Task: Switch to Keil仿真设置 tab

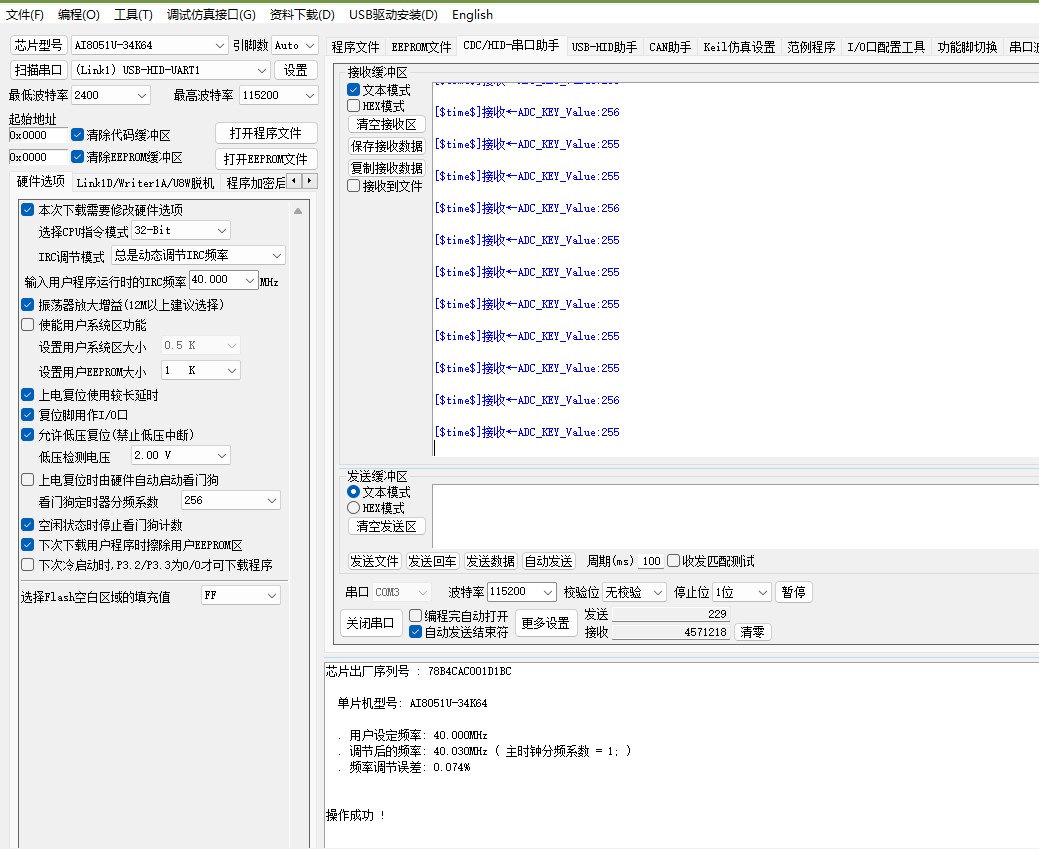Action: coord(739,47)
